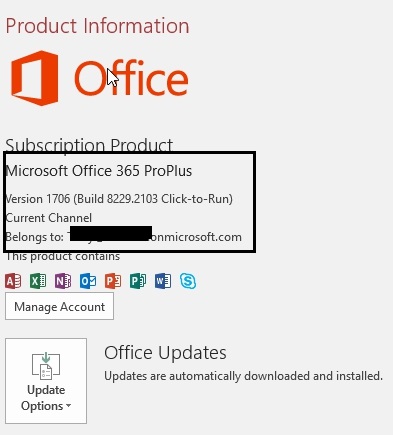Click the Microsoft Office 365 ProPlus text
Viewport: 393px width, 435px height.
click(99, 171)
